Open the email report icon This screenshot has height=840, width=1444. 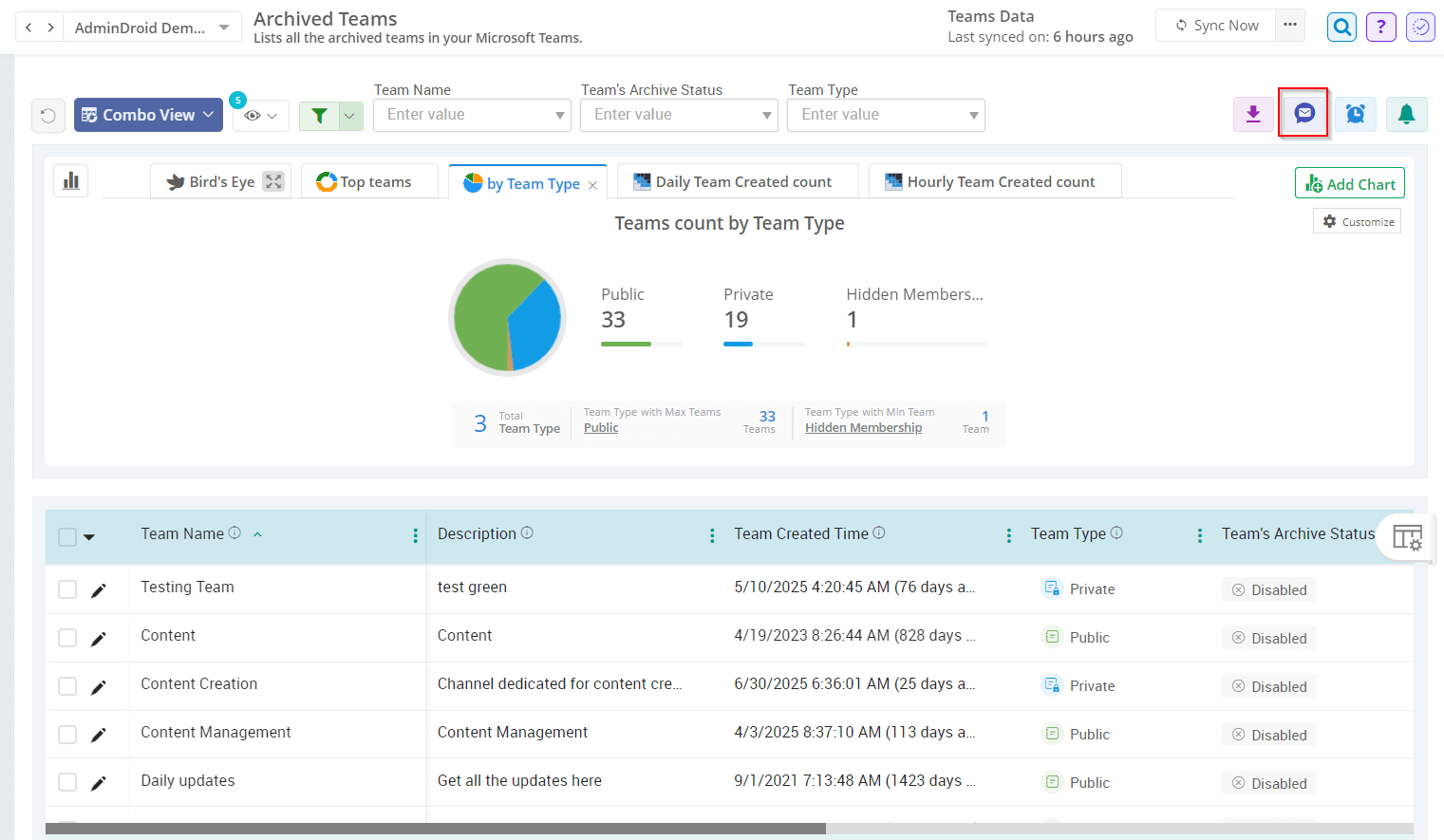coord(1303,114)
